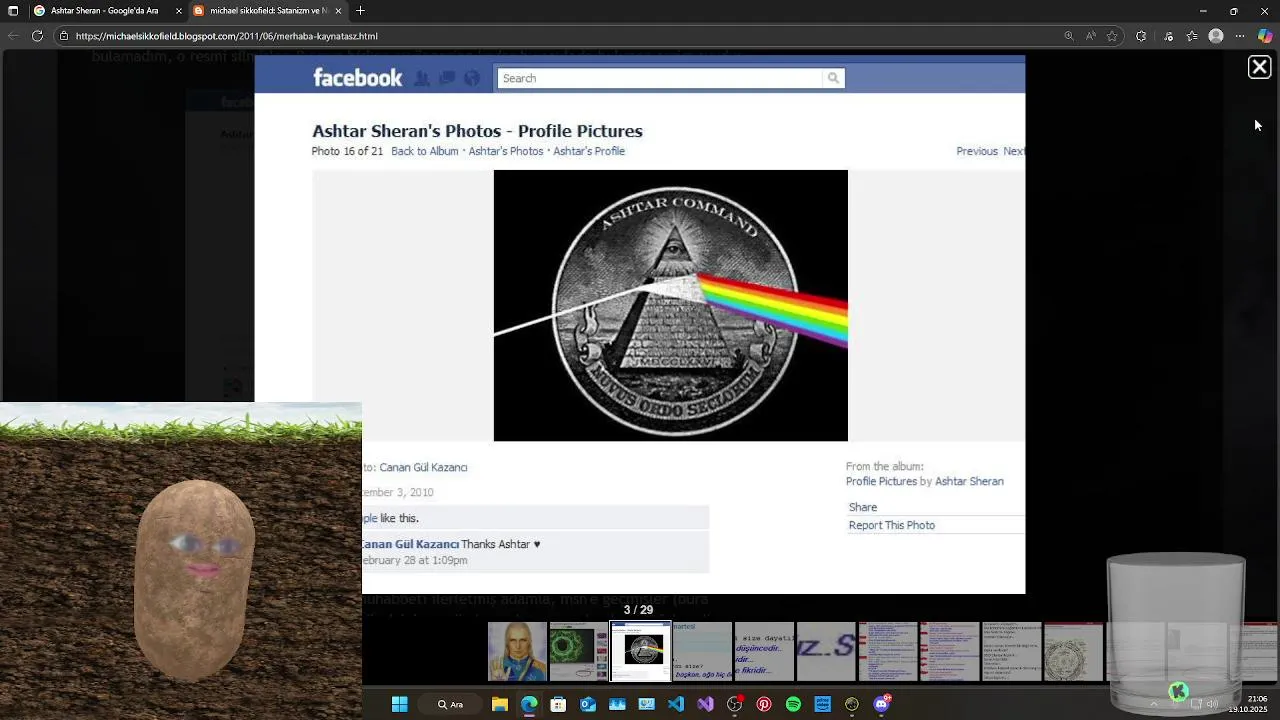Open Ashtar's Photos link
Viewport: 1280px width, 720px height.
[x=505, y=151]
